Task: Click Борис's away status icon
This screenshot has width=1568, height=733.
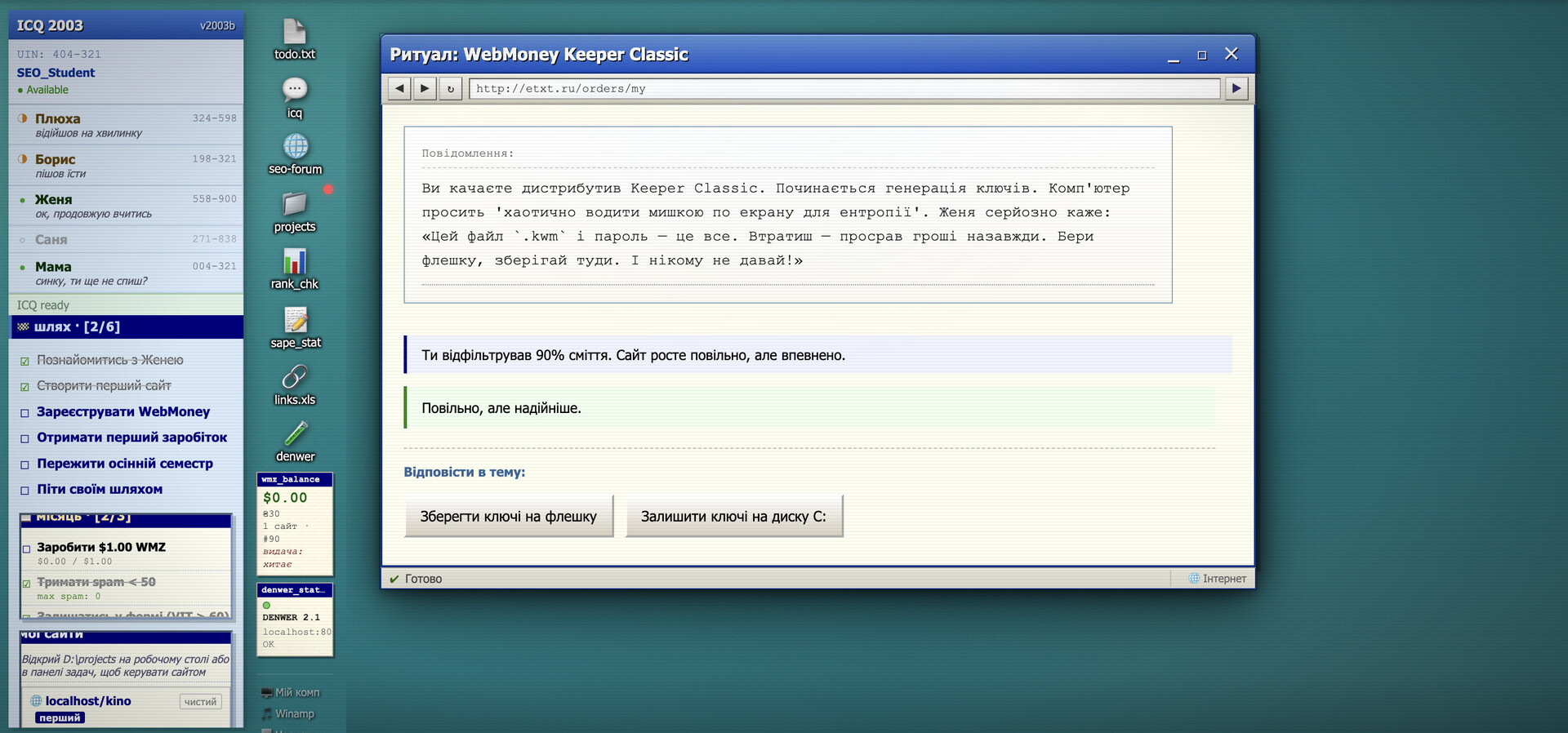Action: pos(23,159)
